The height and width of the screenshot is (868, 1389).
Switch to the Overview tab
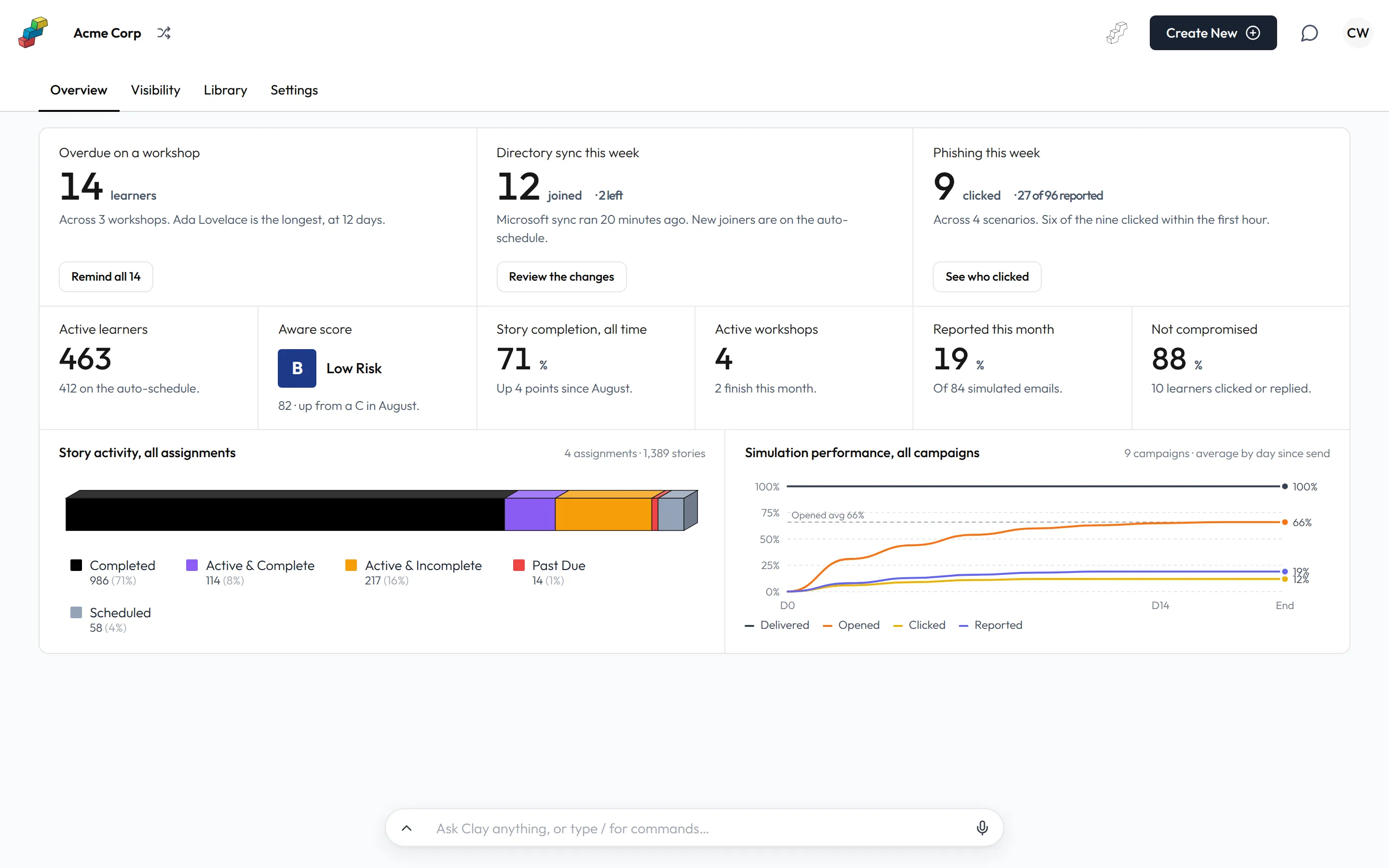click(79, 90)
